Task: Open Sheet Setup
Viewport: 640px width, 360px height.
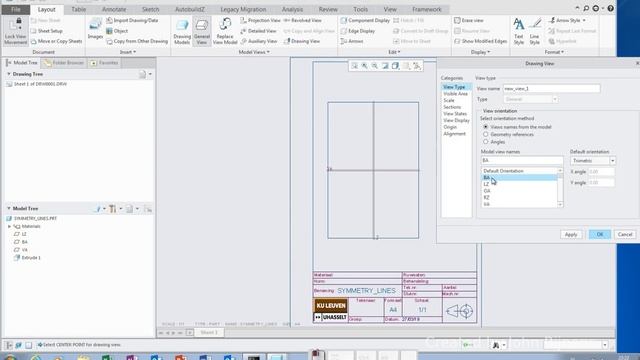Action: 47,31
